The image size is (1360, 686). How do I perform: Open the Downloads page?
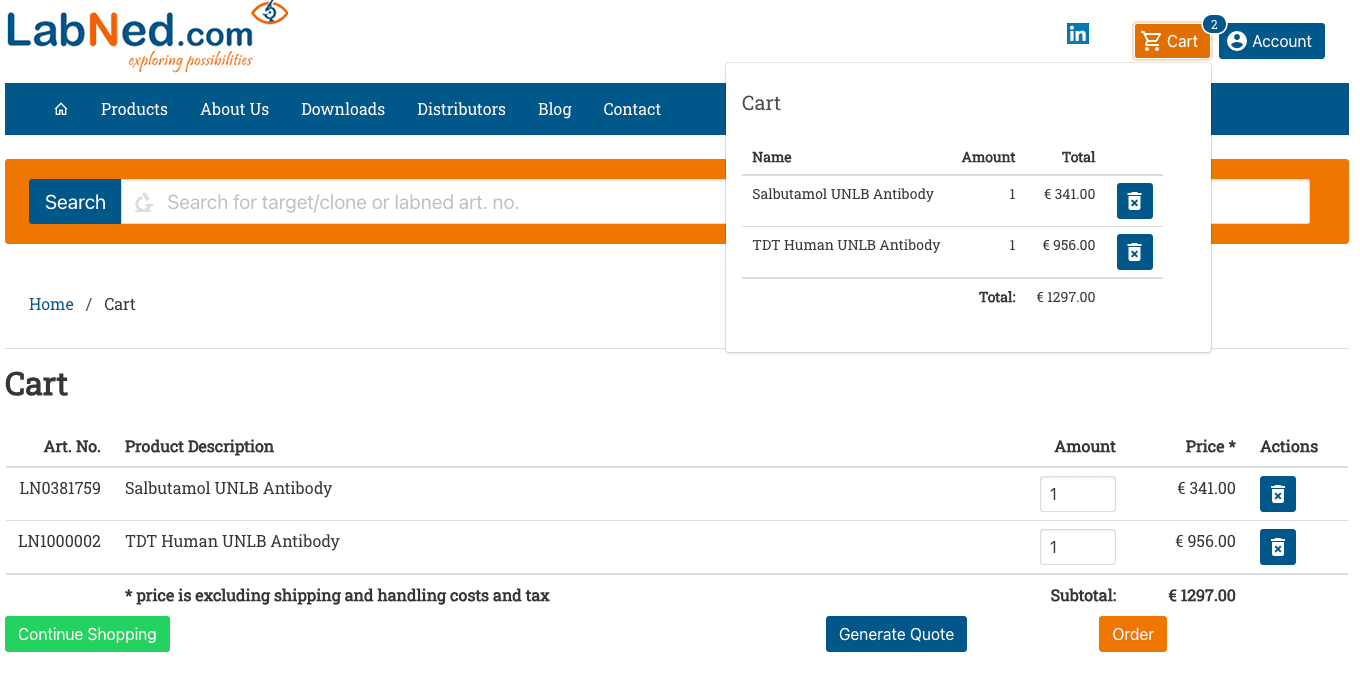coord(343,109)
